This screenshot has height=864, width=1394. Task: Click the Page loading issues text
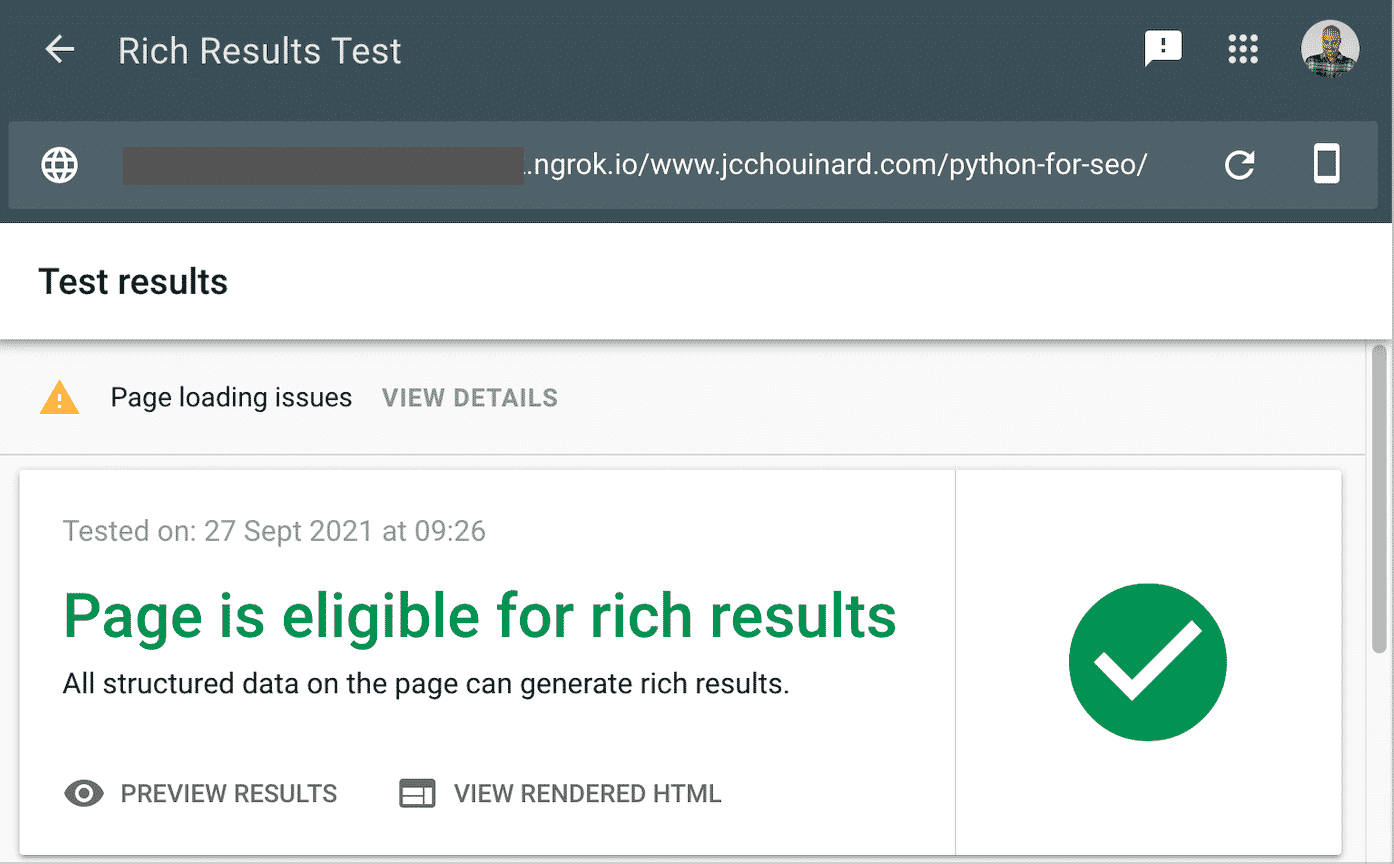[231, 398]
